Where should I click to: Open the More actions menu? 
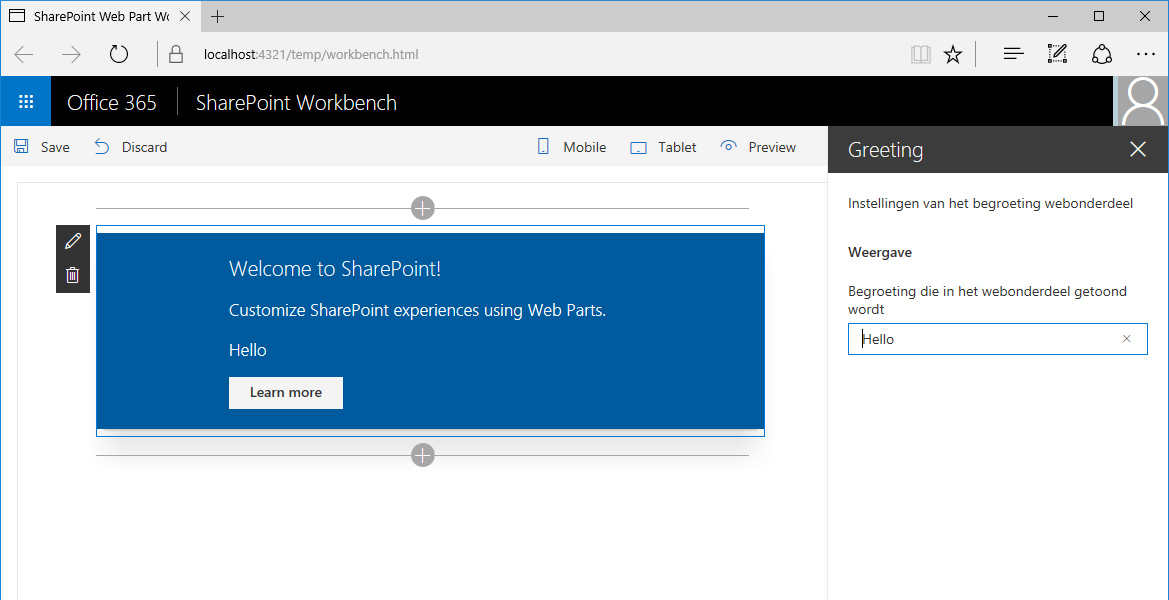[1145, 54]
